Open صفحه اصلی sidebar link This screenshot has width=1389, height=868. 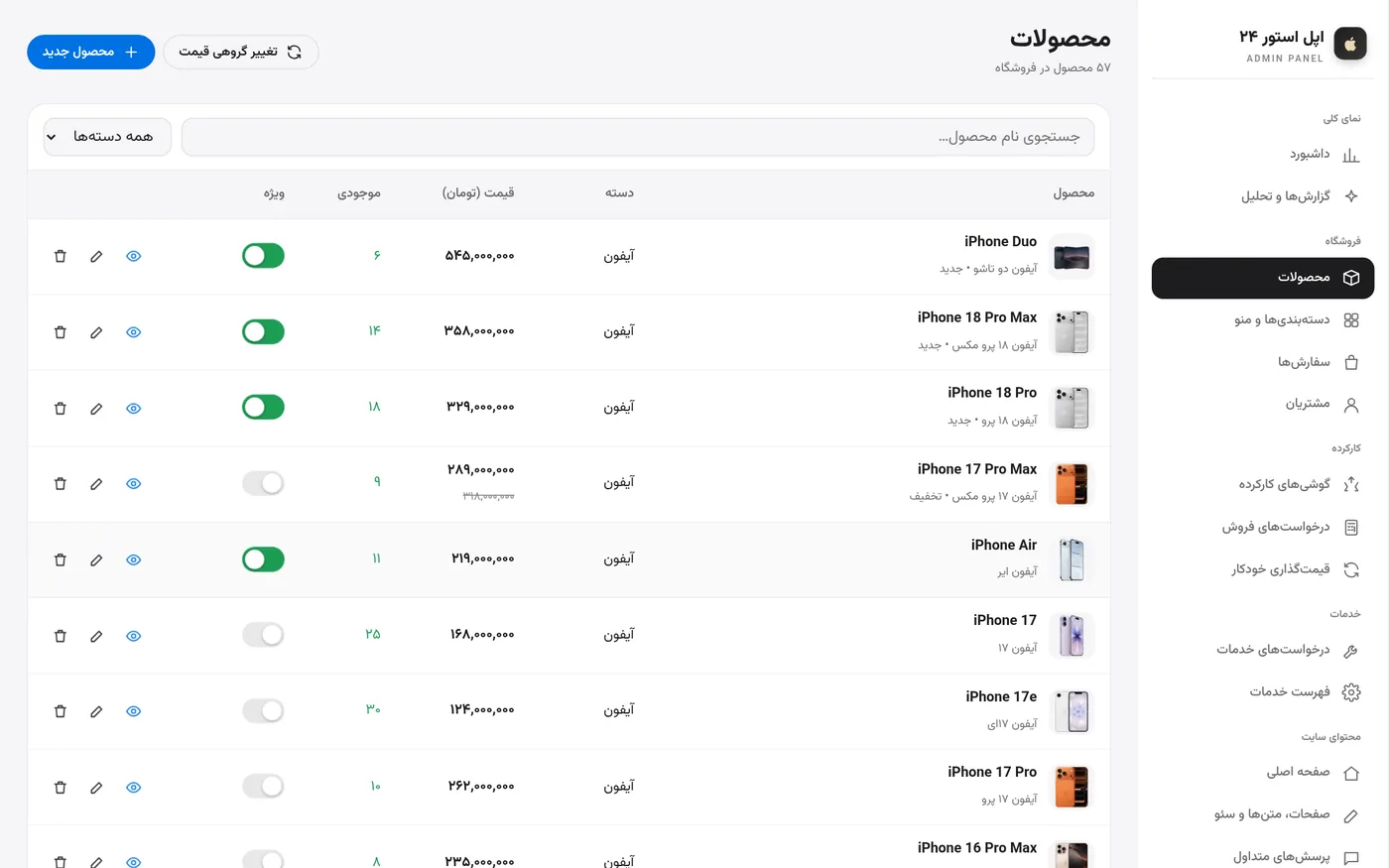(1263, 772)
